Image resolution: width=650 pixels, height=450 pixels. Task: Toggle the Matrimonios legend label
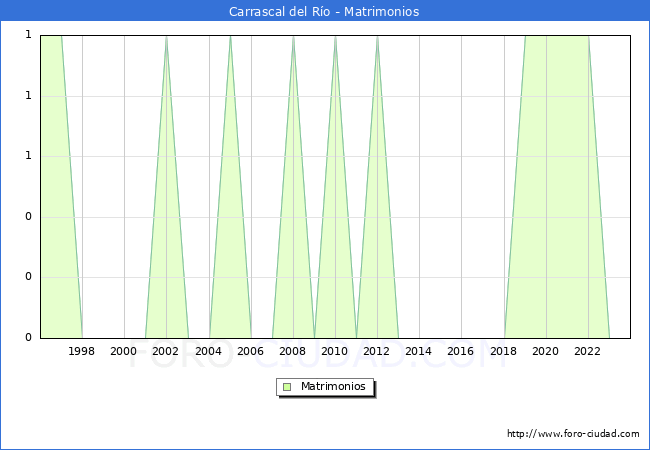pos(332,387)
